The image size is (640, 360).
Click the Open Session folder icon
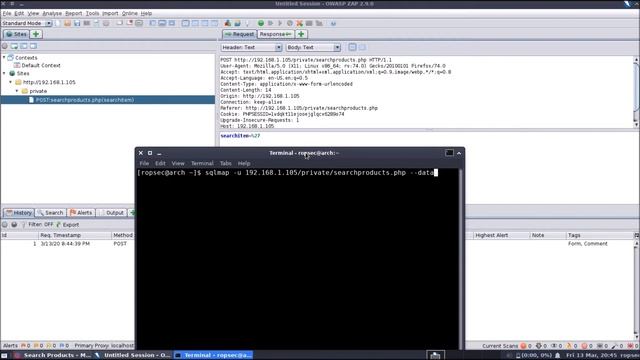coord(67,23)
